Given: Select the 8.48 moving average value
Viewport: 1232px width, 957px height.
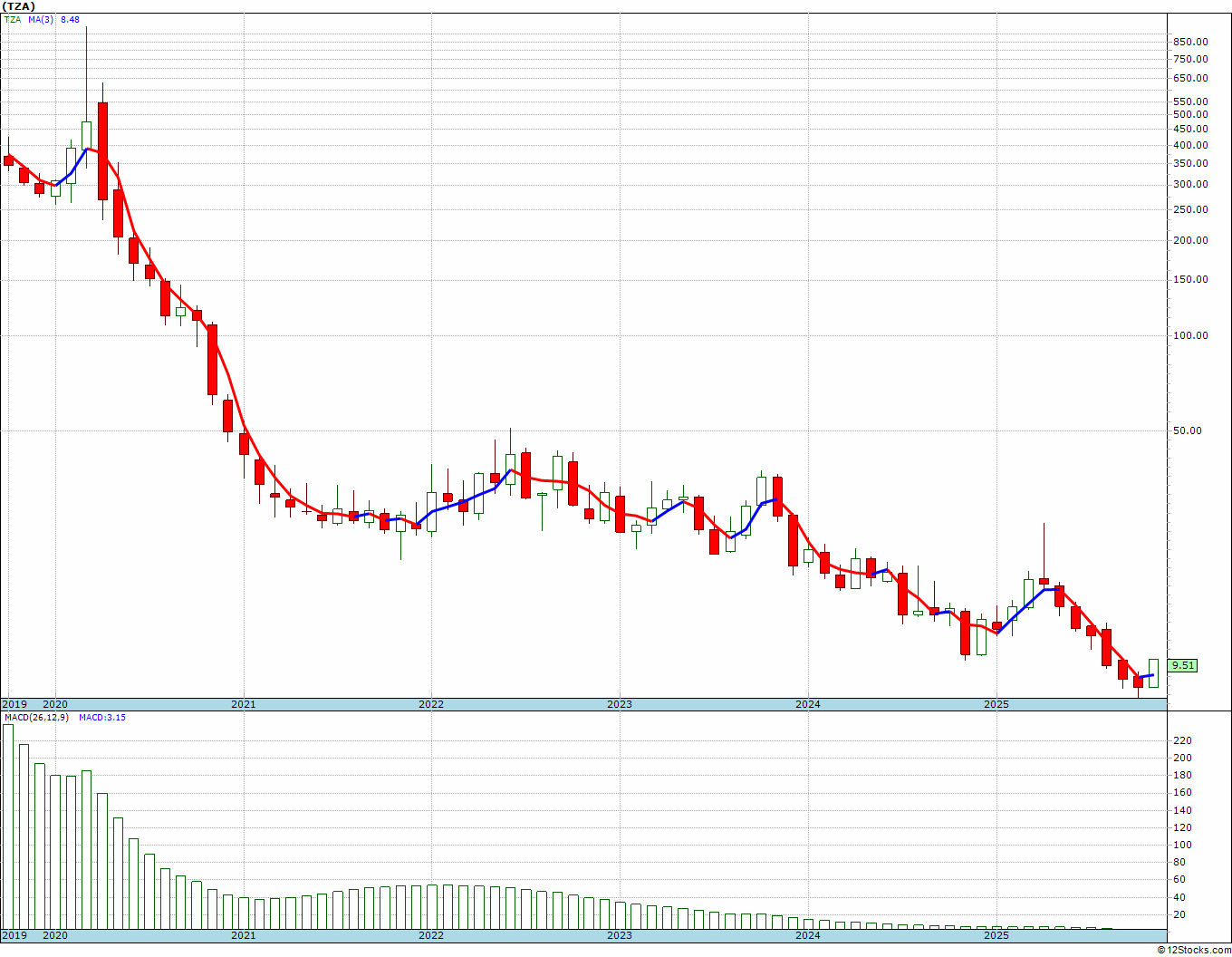Looking at the screenshot, I should pos(70,19).
